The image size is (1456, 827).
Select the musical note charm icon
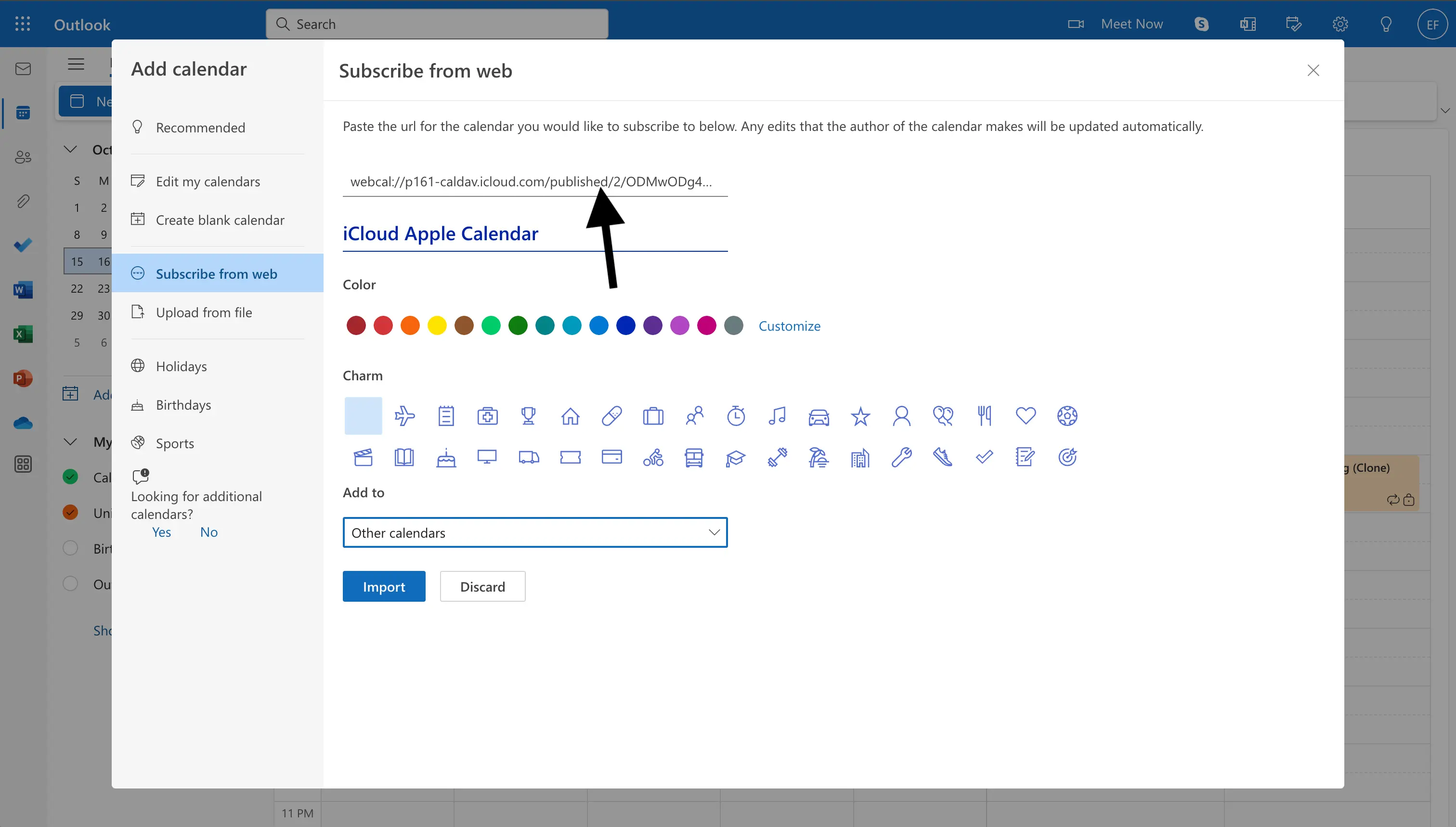point(777,415)
